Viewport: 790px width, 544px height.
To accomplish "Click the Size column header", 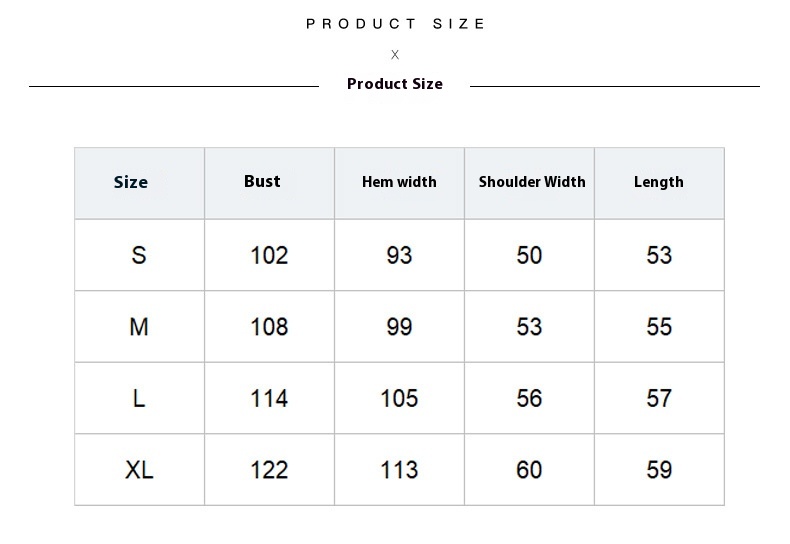I will pyautogui.click(x=131, y=182).
